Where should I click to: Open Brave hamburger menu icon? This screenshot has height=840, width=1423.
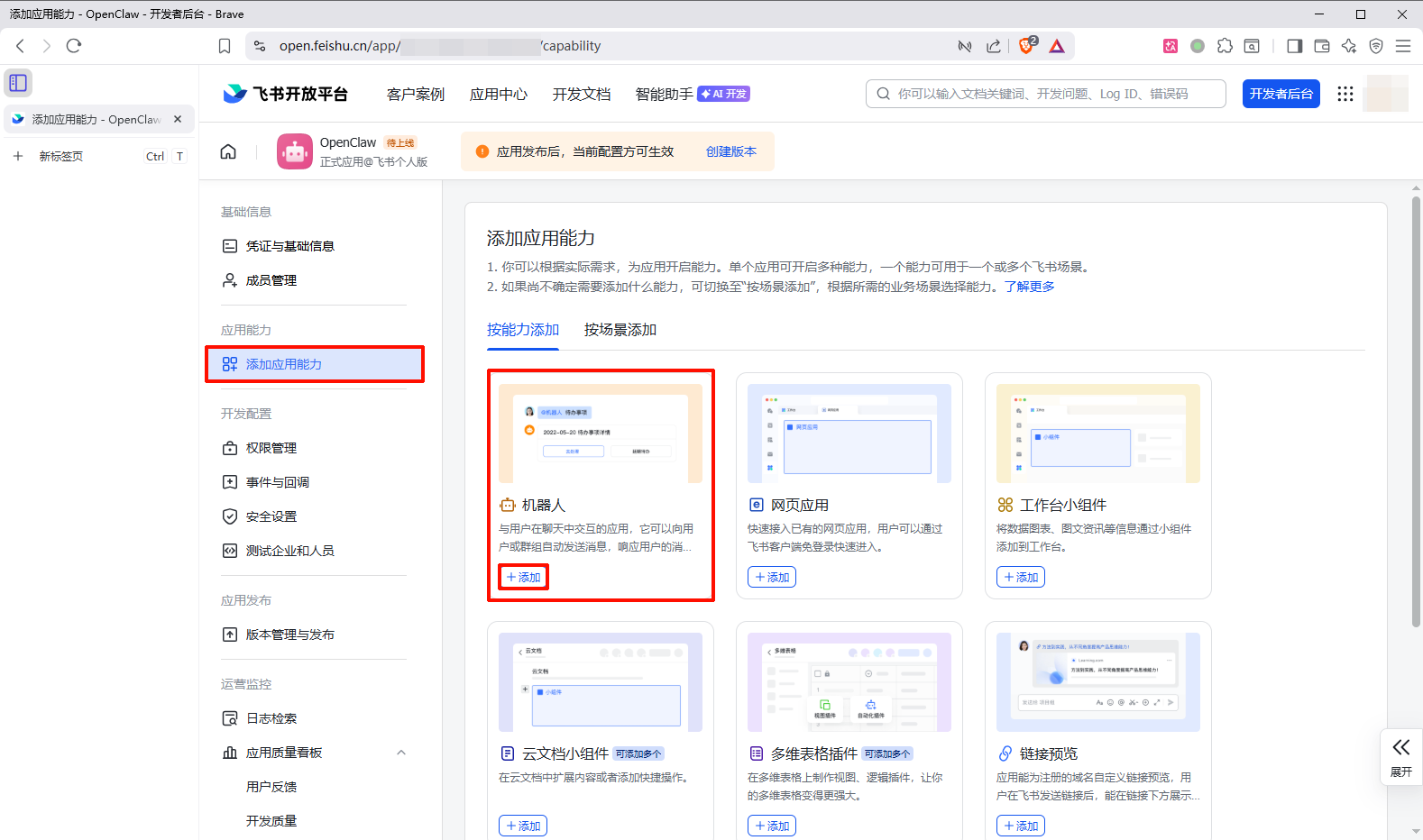pos(1402,46)
